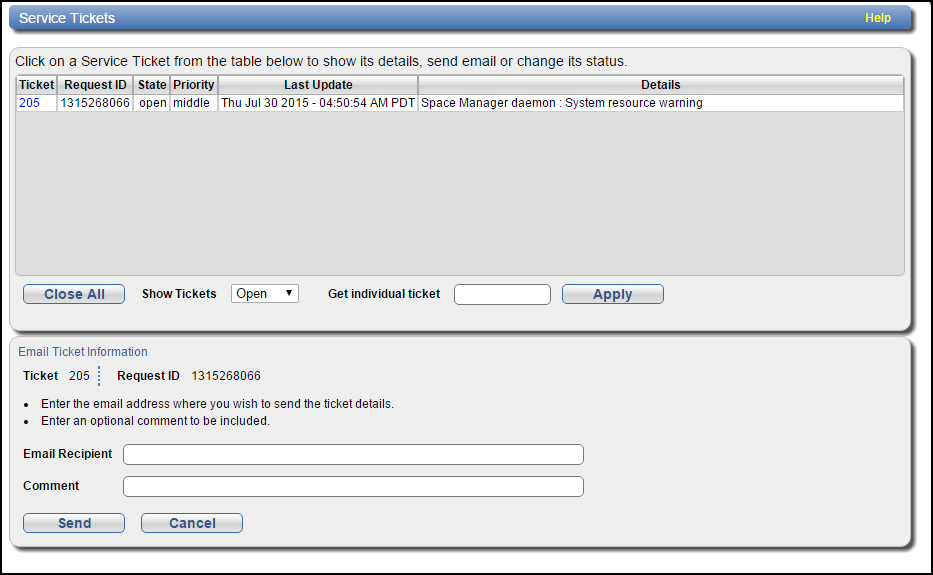
Task: Open the Help link in header
Action: 878,18
